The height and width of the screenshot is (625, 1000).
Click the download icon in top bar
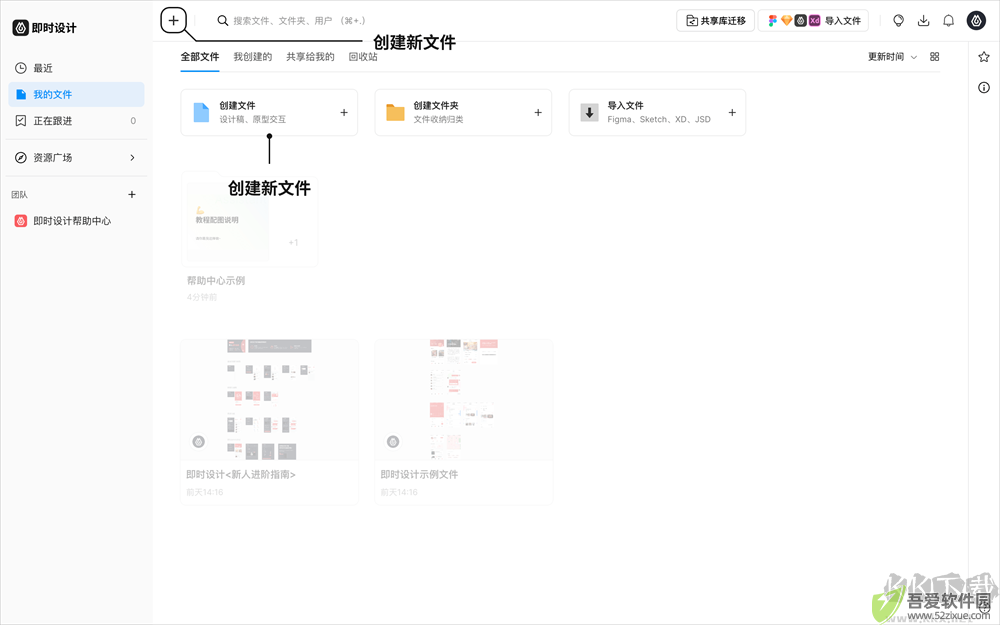point(923,20)
